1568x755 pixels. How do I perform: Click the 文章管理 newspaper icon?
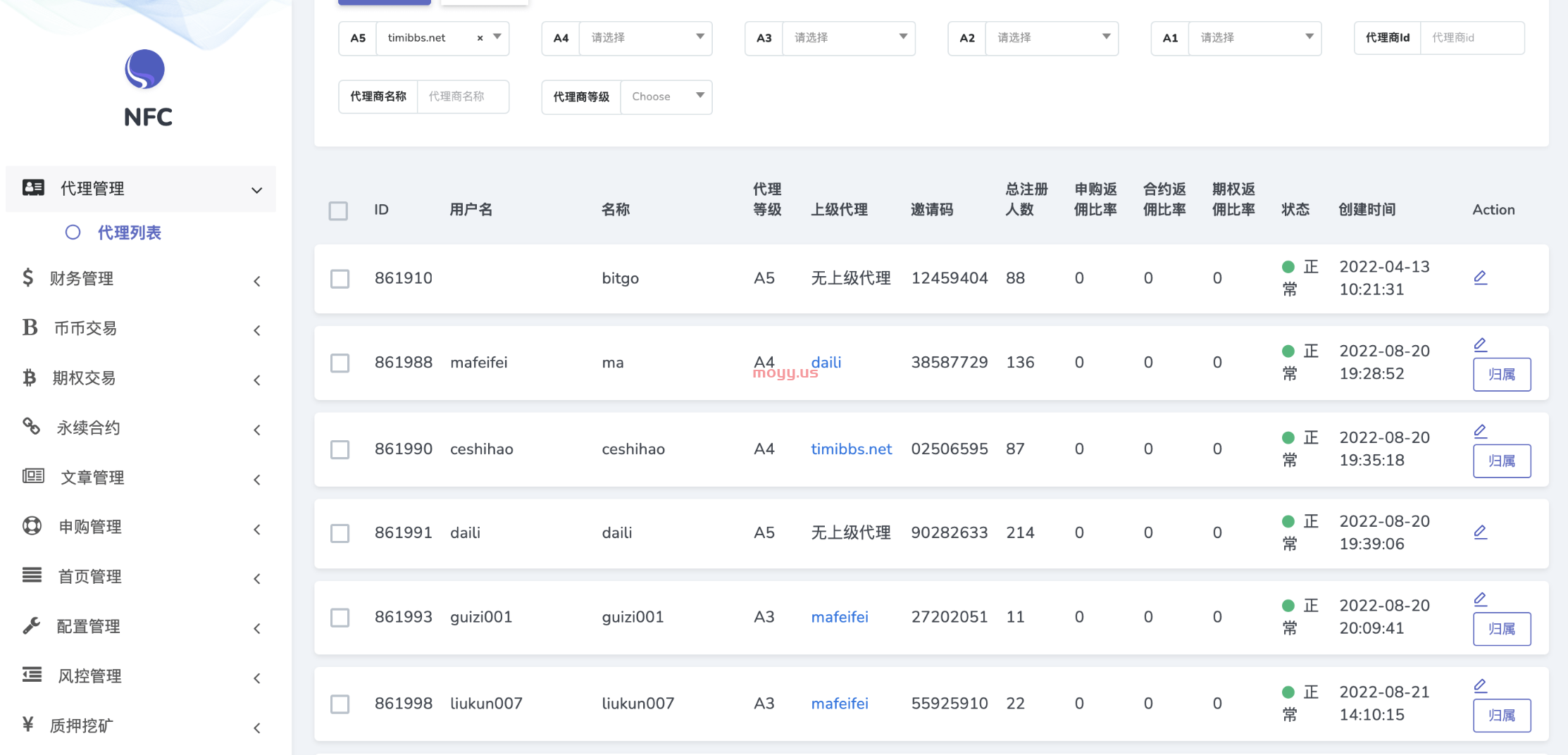click(33, 476)
